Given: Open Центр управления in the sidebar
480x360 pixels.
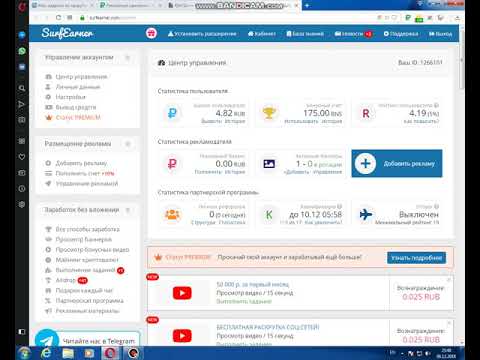Looking at the screenshot, I should tap(81, 77).
